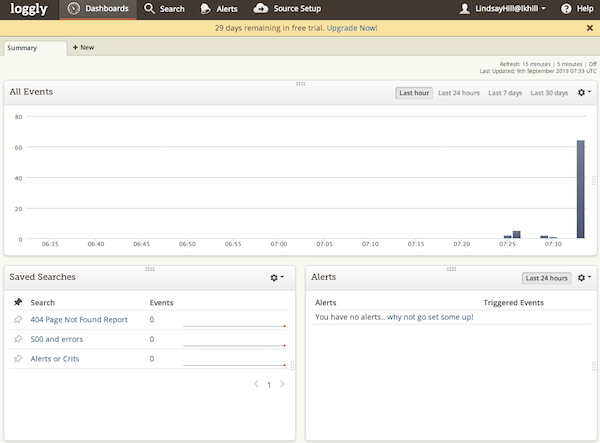Open 404 Page Not Found Report search
The height and width of the screenshot is (443, 600).
79,319
